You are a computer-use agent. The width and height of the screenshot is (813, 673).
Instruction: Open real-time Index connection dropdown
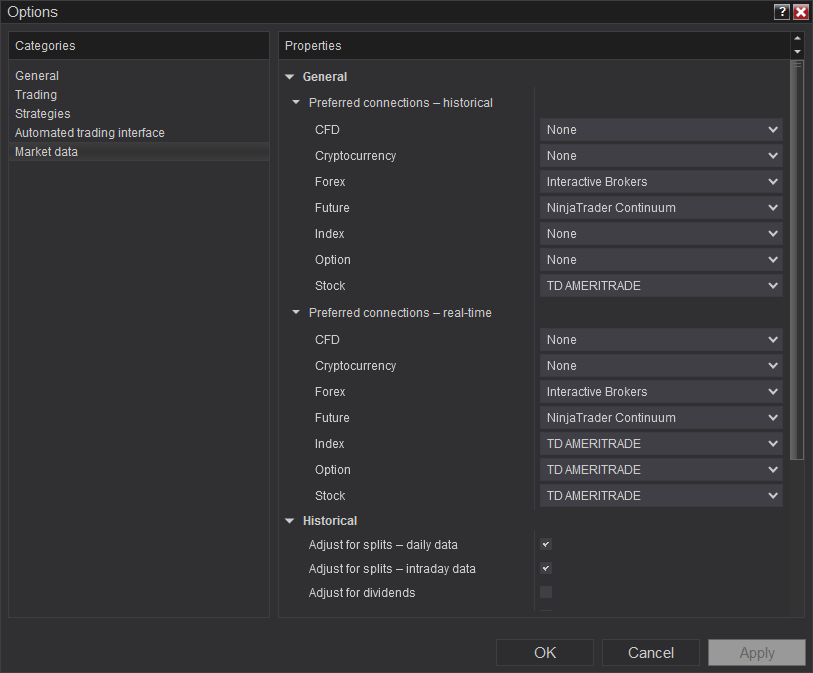[x=661, y=444]
